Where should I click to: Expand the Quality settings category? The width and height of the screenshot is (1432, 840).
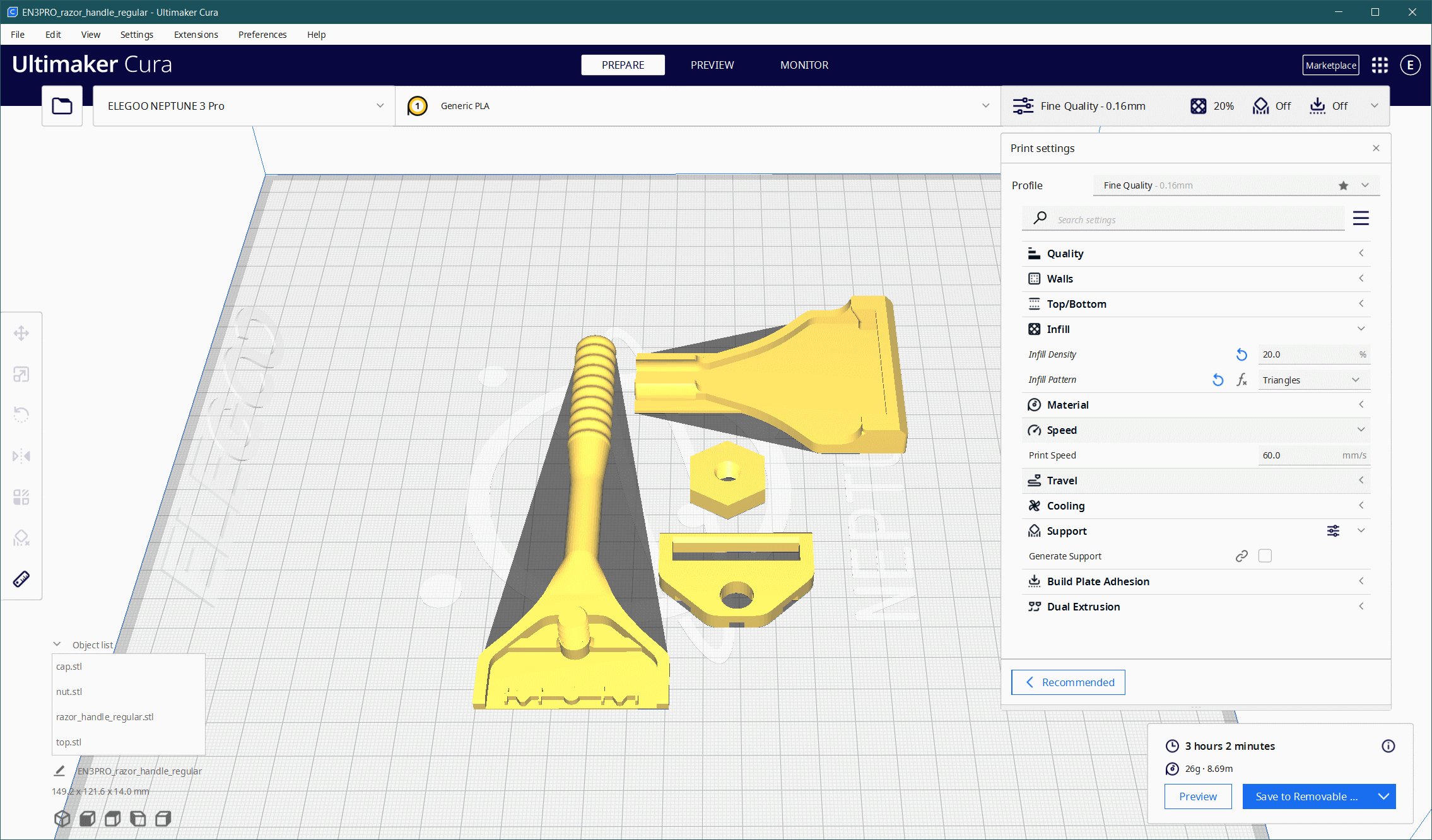[1195, 254]
